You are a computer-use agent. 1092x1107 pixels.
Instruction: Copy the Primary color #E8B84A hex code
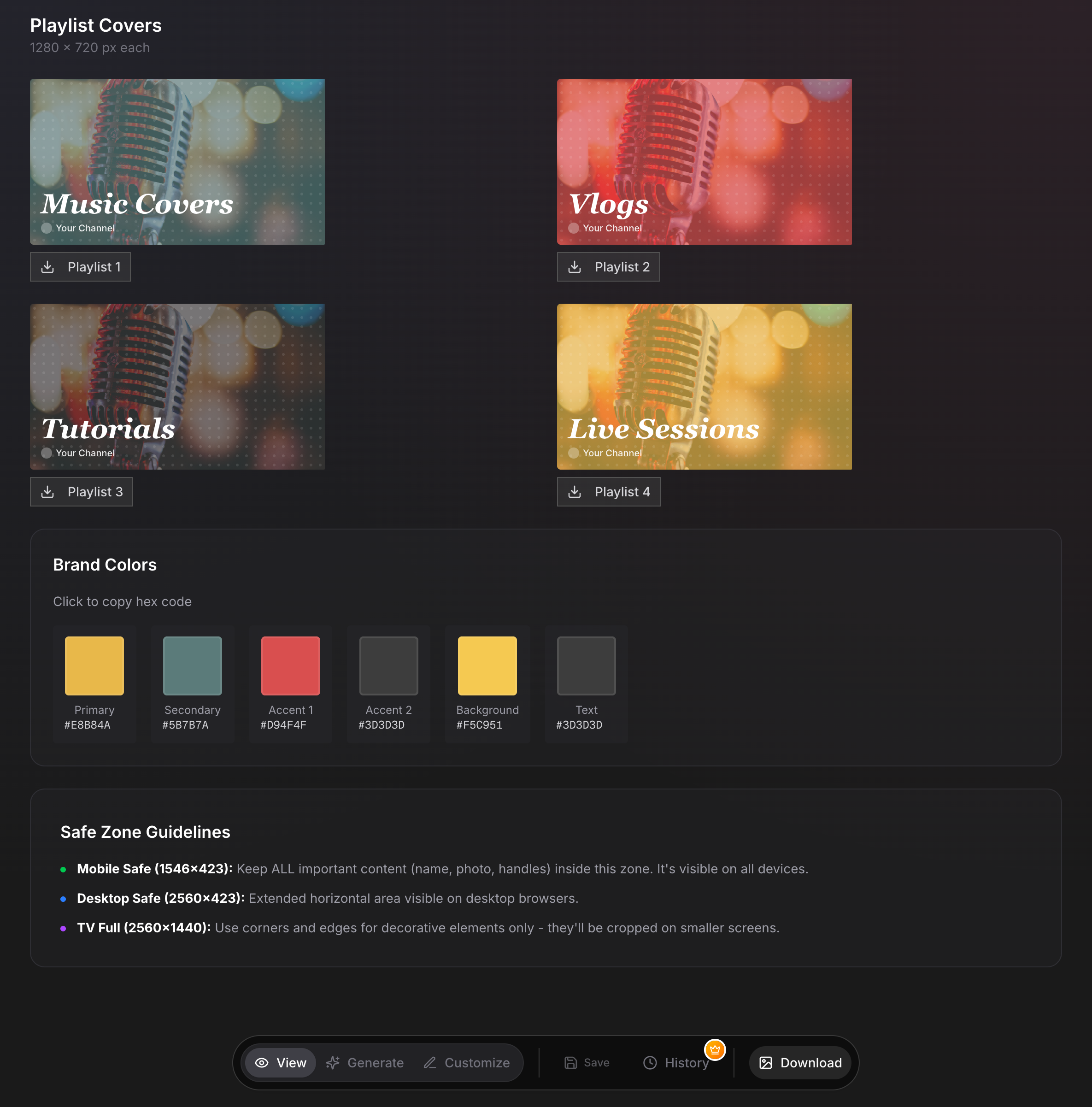tap(94, 665)
